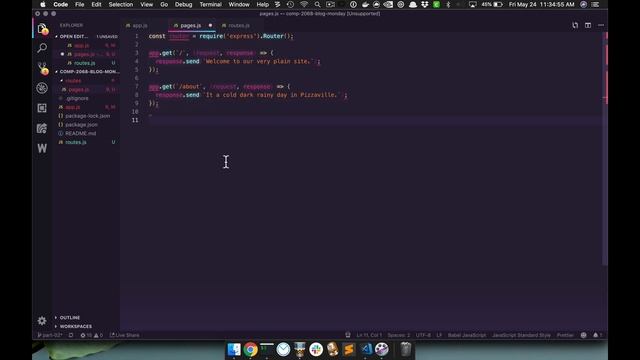640x360 pixels.
Task: Open the Search view icon
Action: (x=42, y=48)
